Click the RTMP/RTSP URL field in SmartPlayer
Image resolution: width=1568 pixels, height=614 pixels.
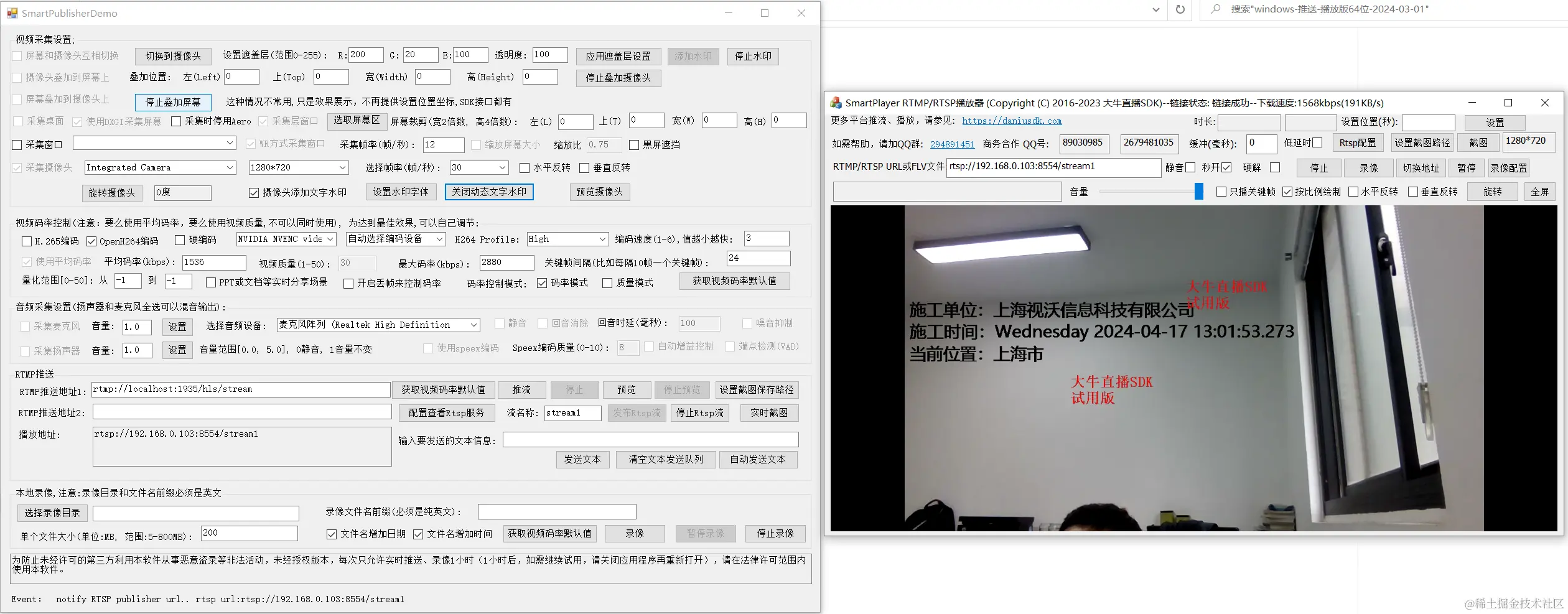pos(1053,167)
